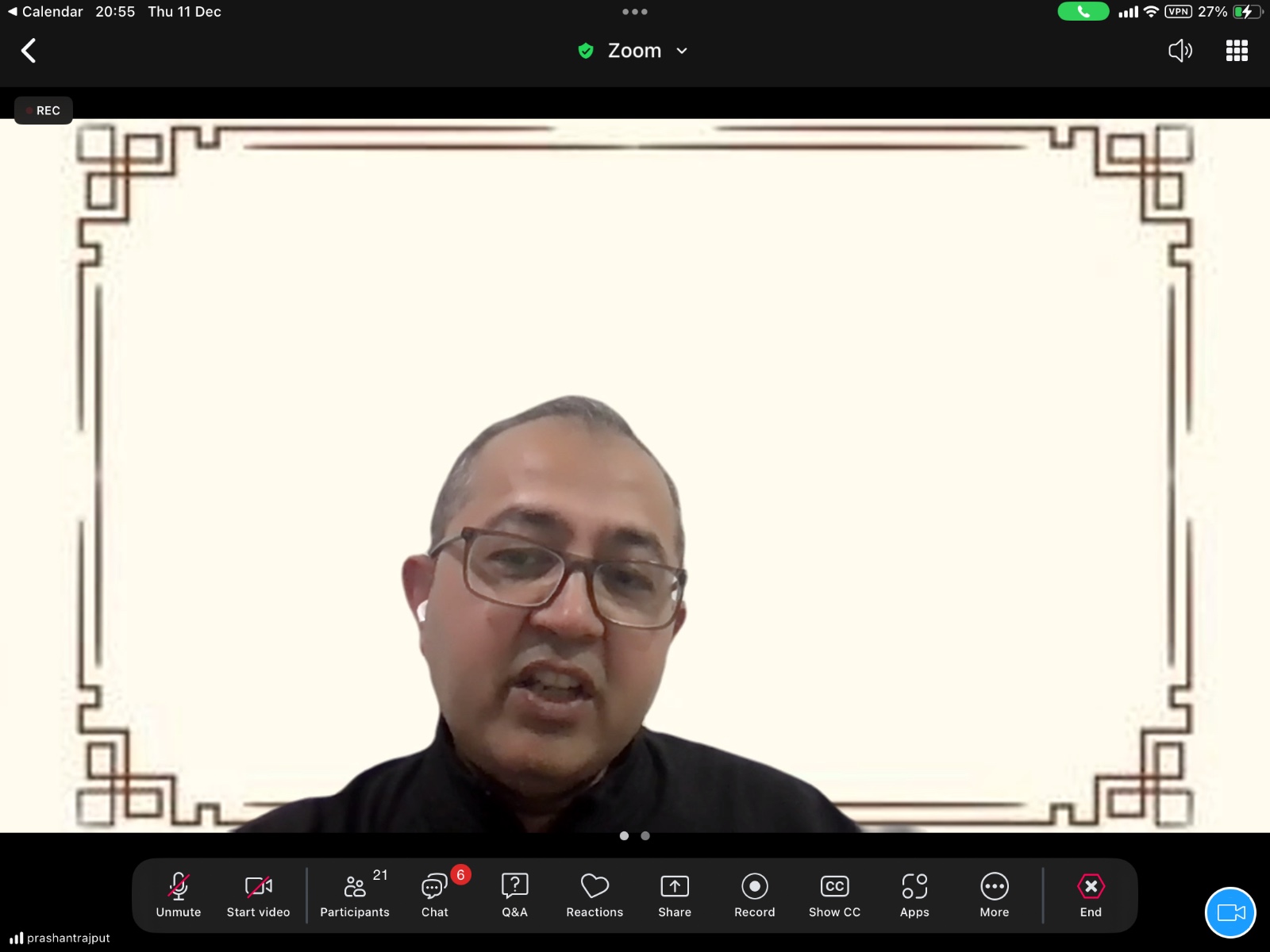Tap the blue floating camera button

tap(1230, 912)
